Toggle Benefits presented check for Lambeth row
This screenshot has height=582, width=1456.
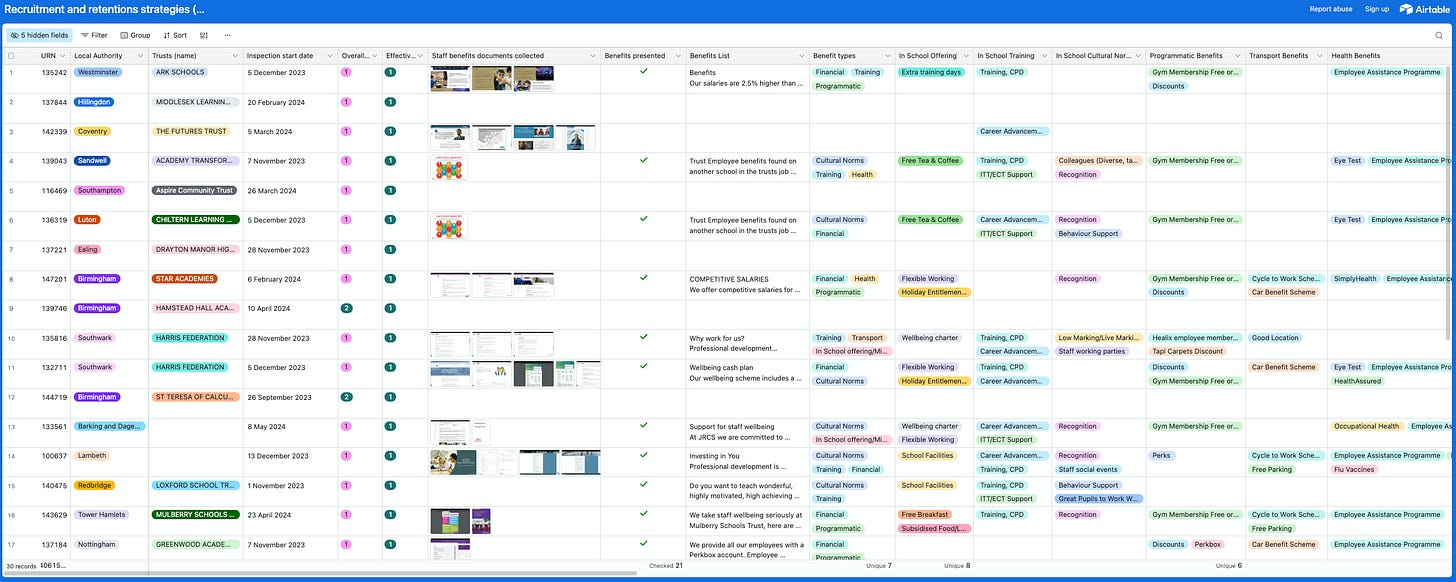(643, 455)
